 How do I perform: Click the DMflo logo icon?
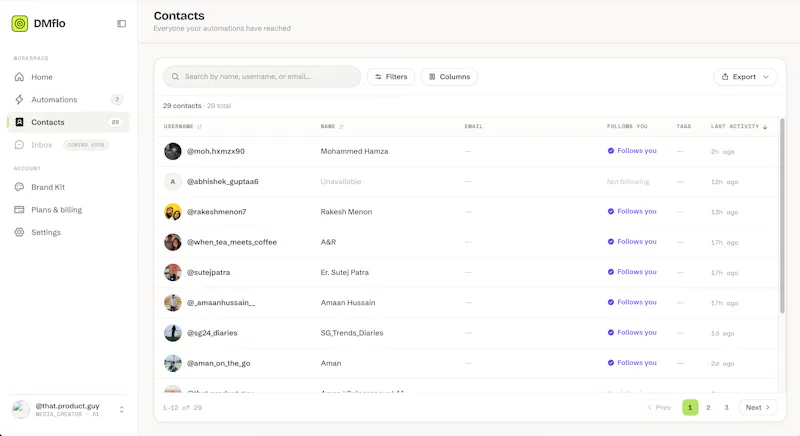pos(20,23)
